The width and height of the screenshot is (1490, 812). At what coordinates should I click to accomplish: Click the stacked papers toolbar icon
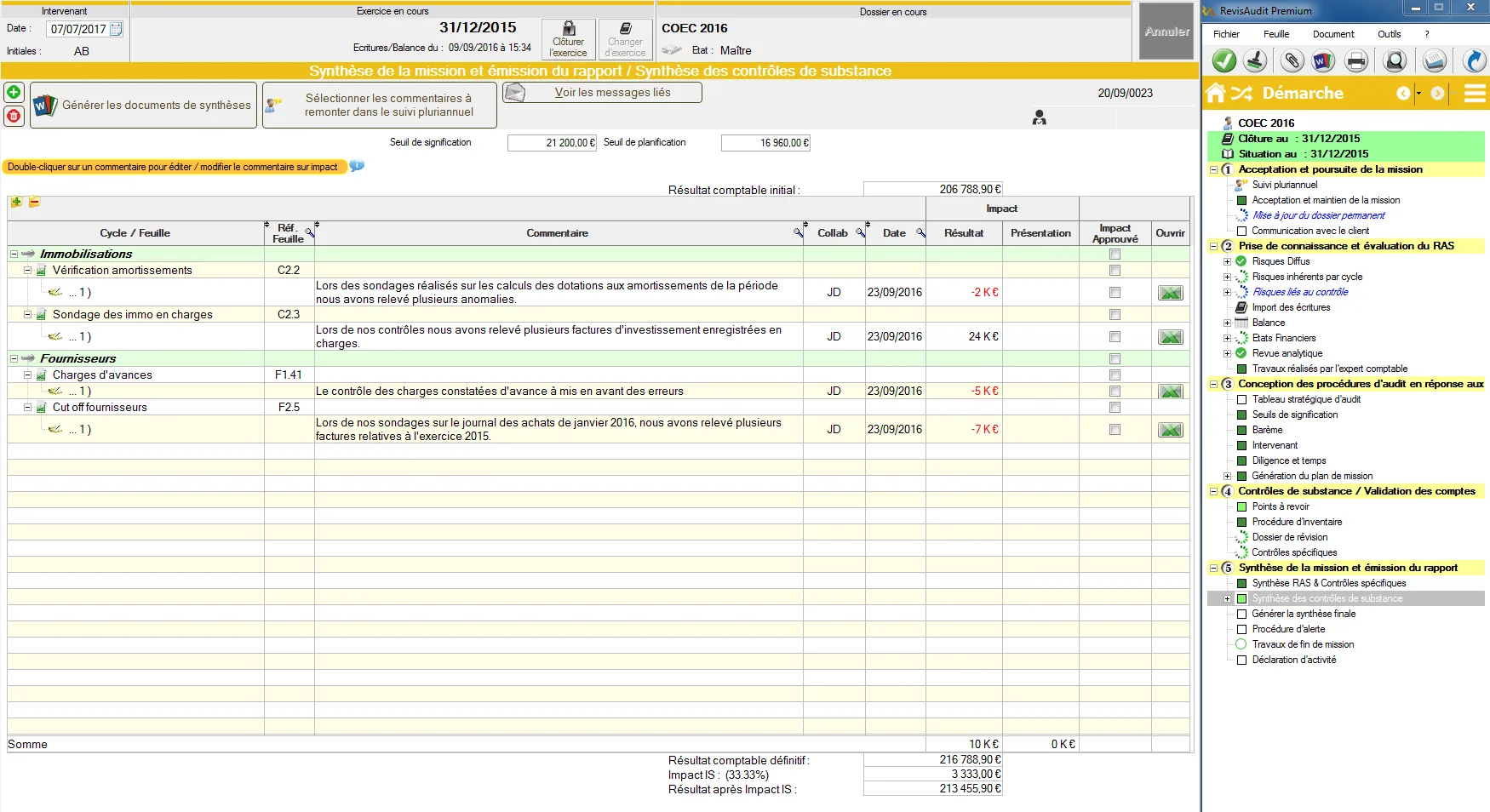pos(1435,60)
